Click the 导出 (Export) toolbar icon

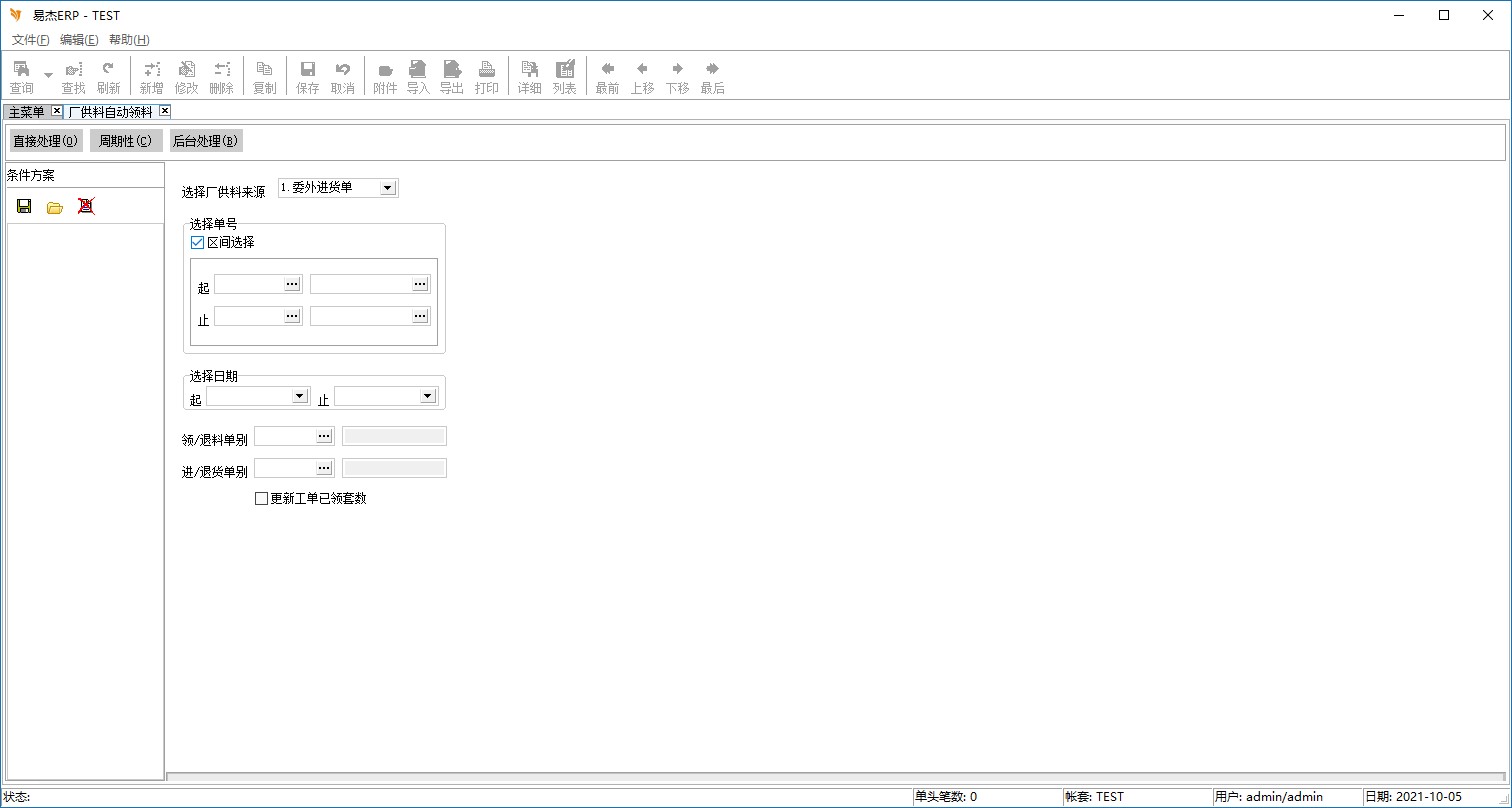click(452, 76)
